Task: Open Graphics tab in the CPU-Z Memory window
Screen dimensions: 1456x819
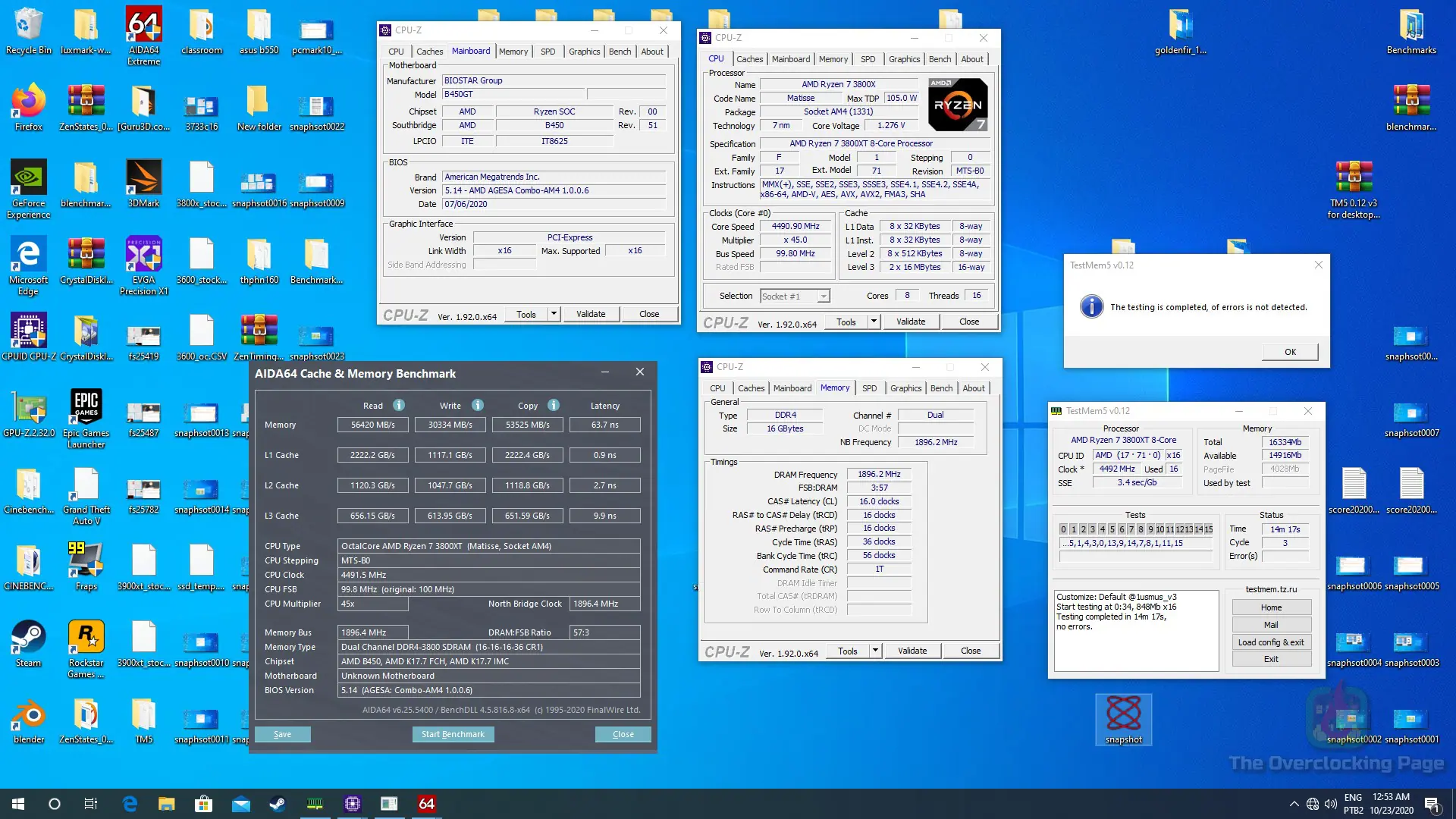Action: click(x=905, y=388)
